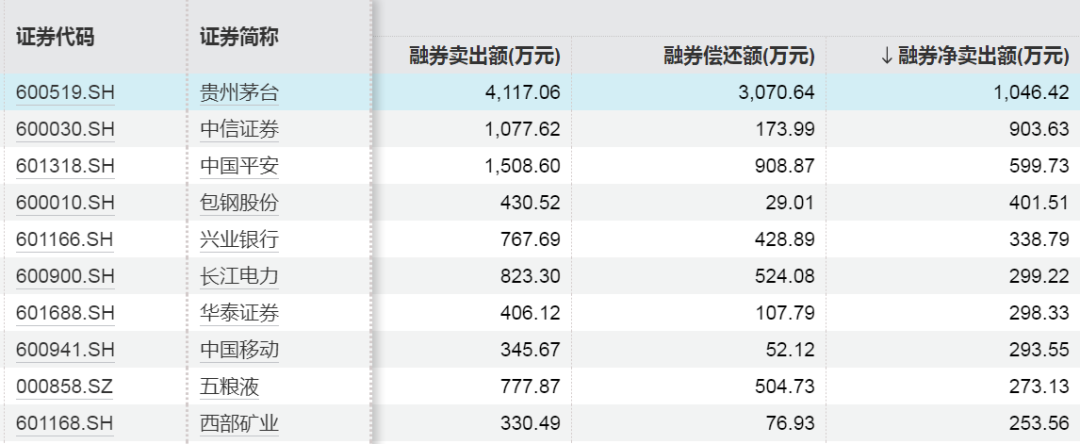Image resolution: width=1080 pixels, height=444 pixels.
Task: Sort by 融券卖出额(万元) column header
Action: 485,56
